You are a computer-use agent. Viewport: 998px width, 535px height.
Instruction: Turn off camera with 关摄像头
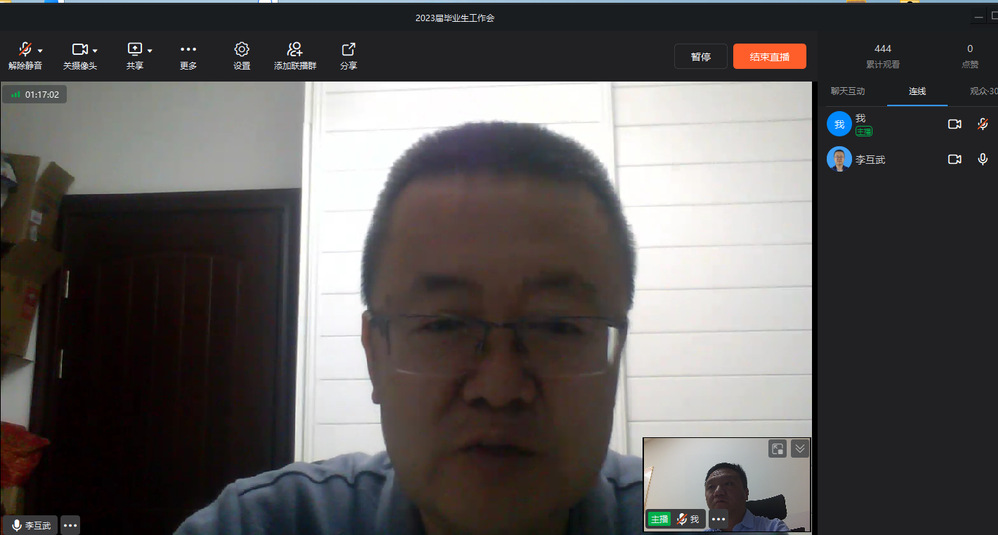tap(79, 50)
